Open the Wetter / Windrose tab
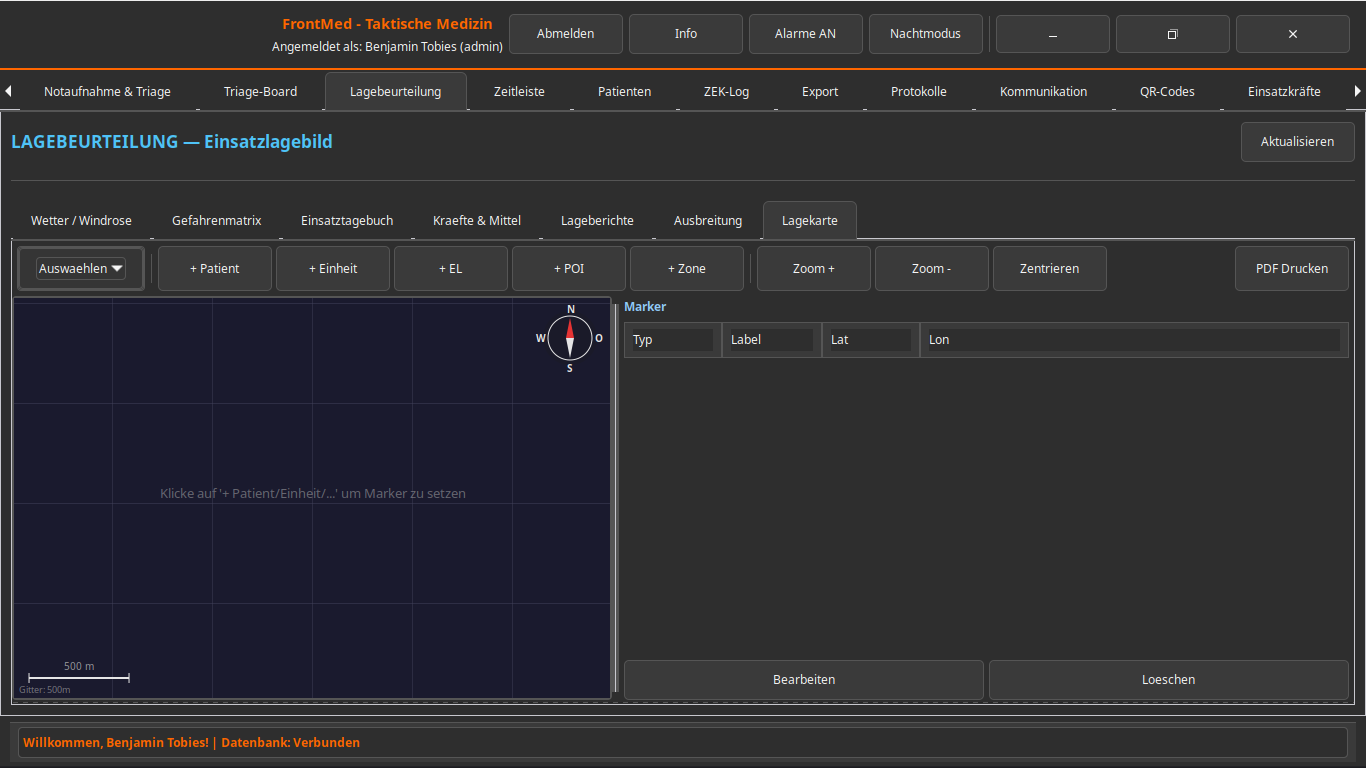The image size is (1366, 768). [81, 220]
